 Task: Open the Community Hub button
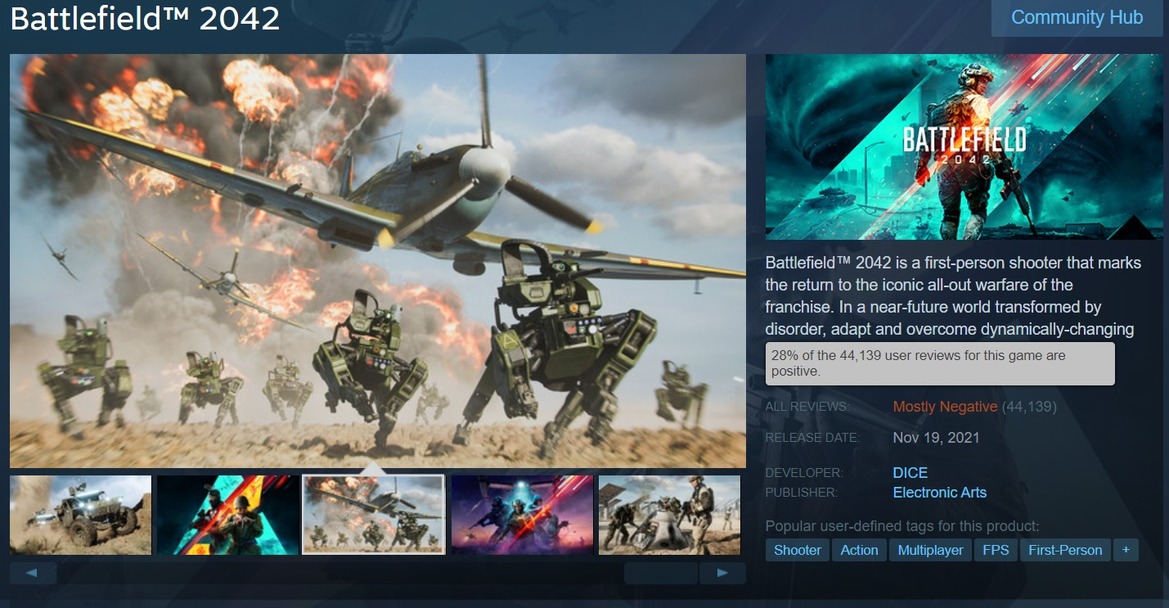[1077, 18]
